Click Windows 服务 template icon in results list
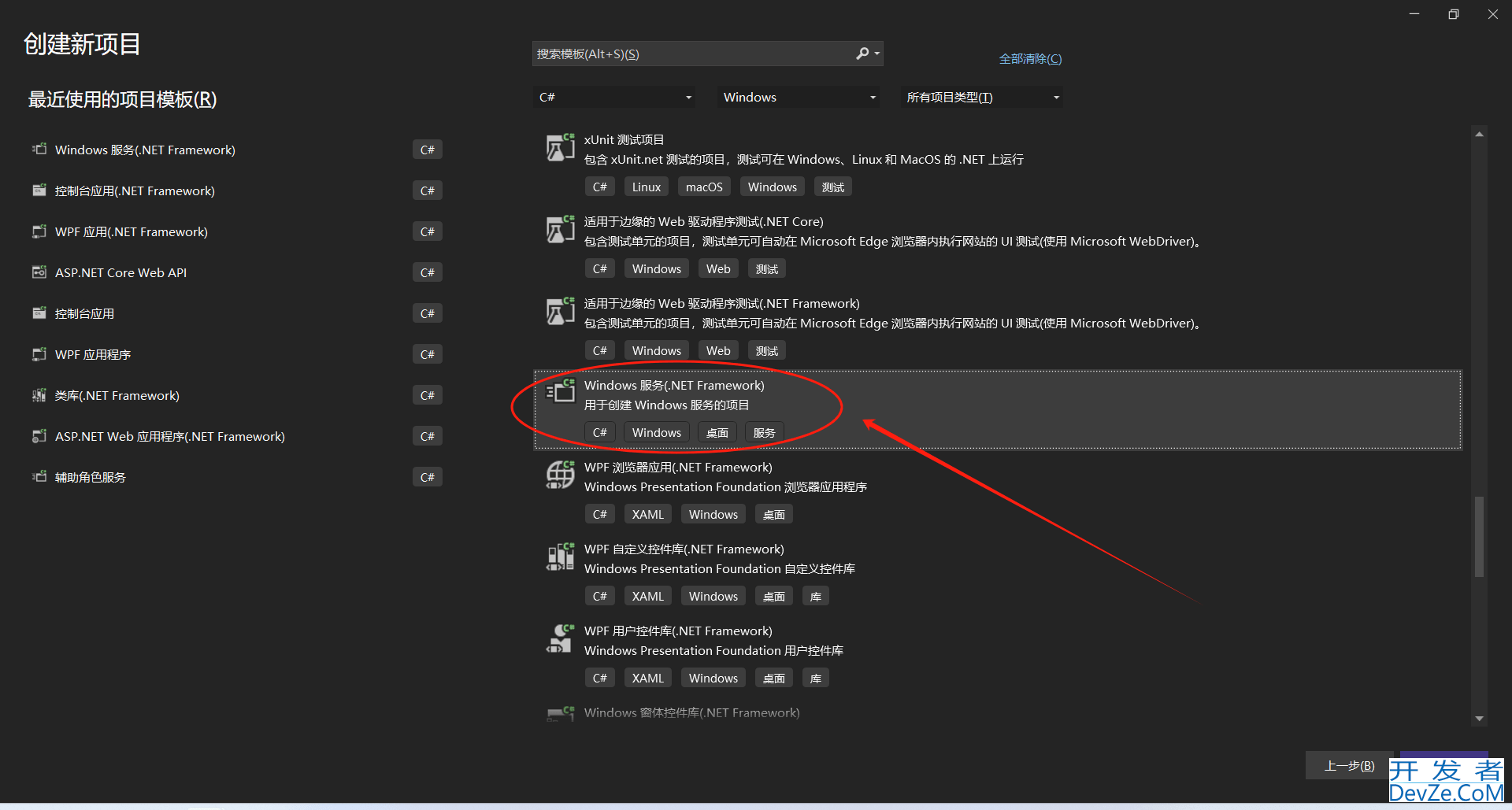 coord(561,391)
